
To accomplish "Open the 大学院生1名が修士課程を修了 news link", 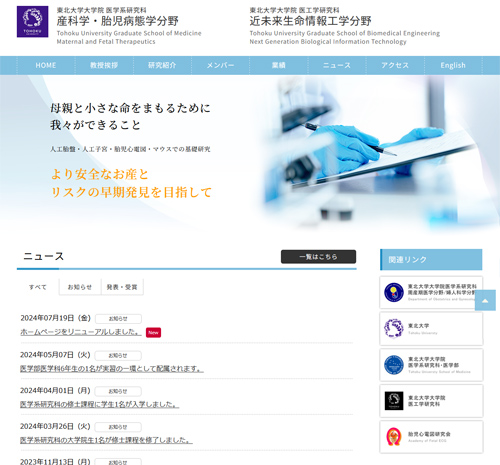I will [106, 440].
